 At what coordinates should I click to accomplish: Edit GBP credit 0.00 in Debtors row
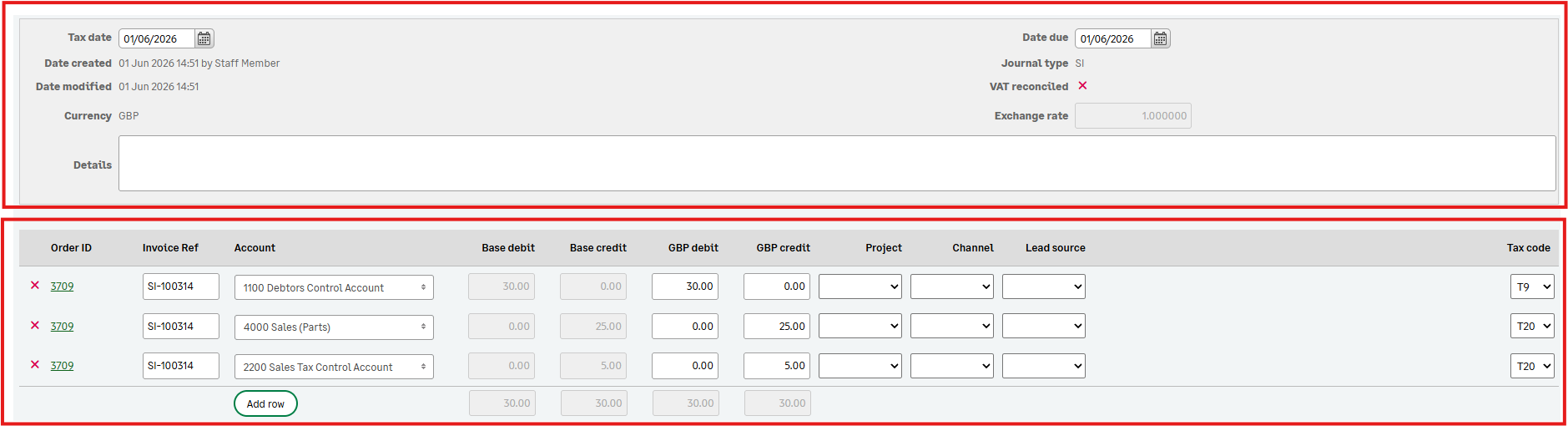(777, 287)
